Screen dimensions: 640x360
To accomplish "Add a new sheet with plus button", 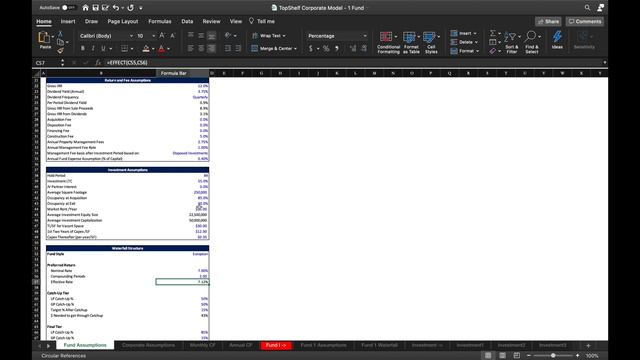I will [x=588, y=345].
